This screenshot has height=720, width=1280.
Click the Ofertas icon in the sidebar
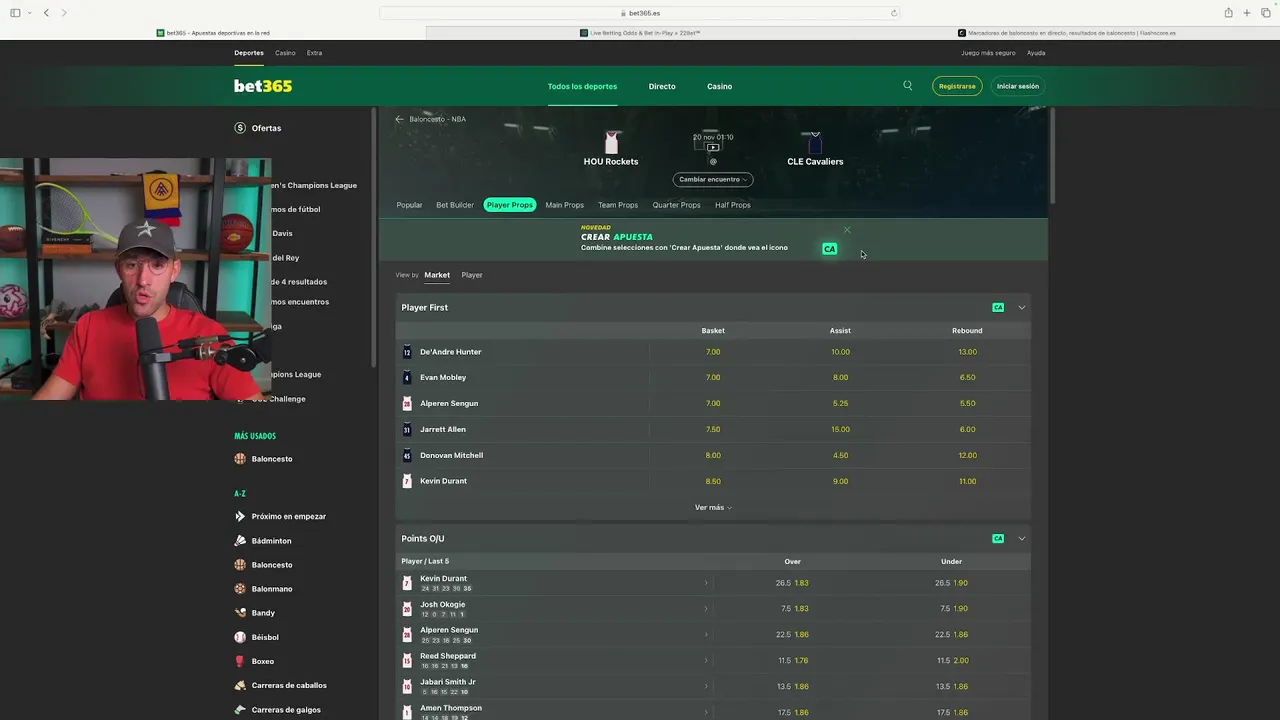coord(240,128)
